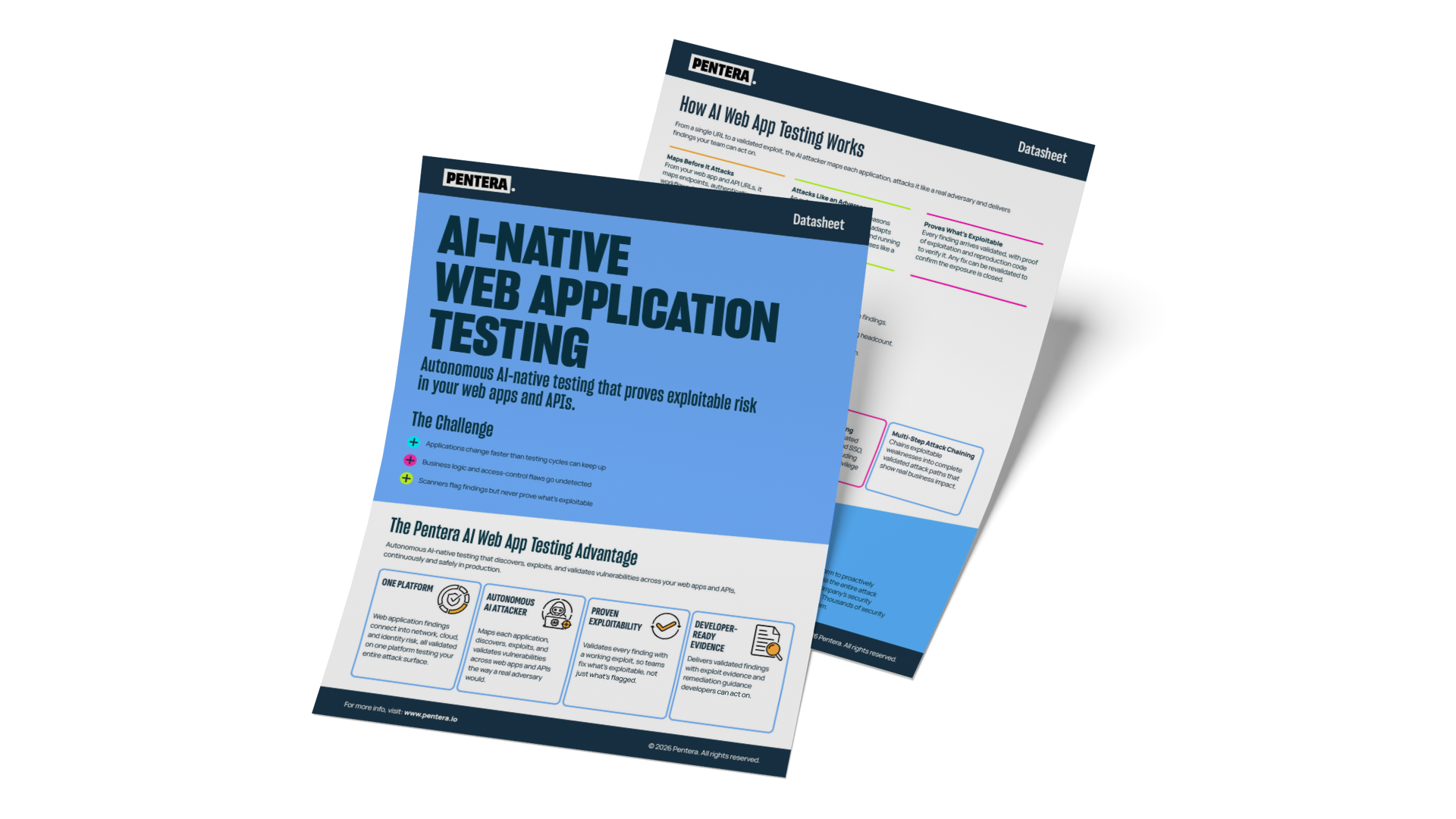Click the PENTERA logo on the front datasheet
The height and width of the screenshot is (819, 1456).
(x=479, y=180)
